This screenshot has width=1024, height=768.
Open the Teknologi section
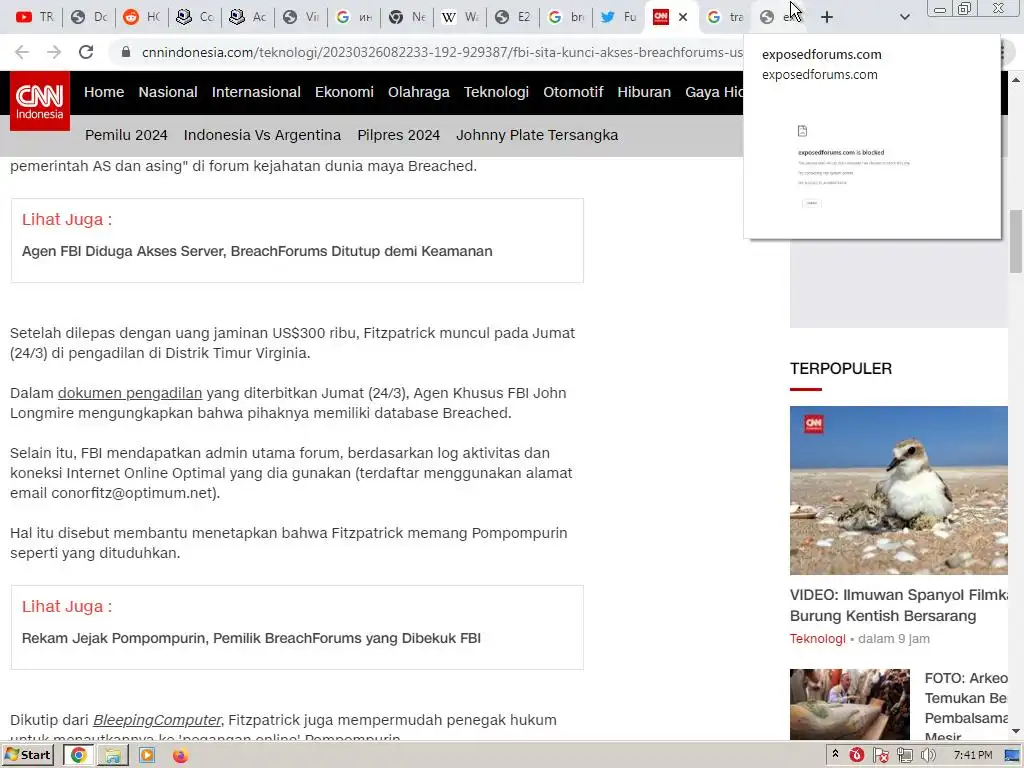pos(496,92)
